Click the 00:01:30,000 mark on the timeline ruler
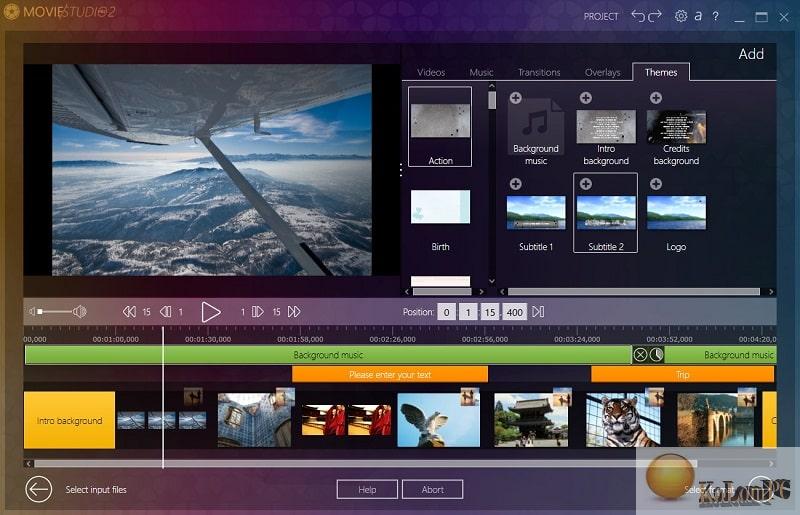 click(208, 339)
